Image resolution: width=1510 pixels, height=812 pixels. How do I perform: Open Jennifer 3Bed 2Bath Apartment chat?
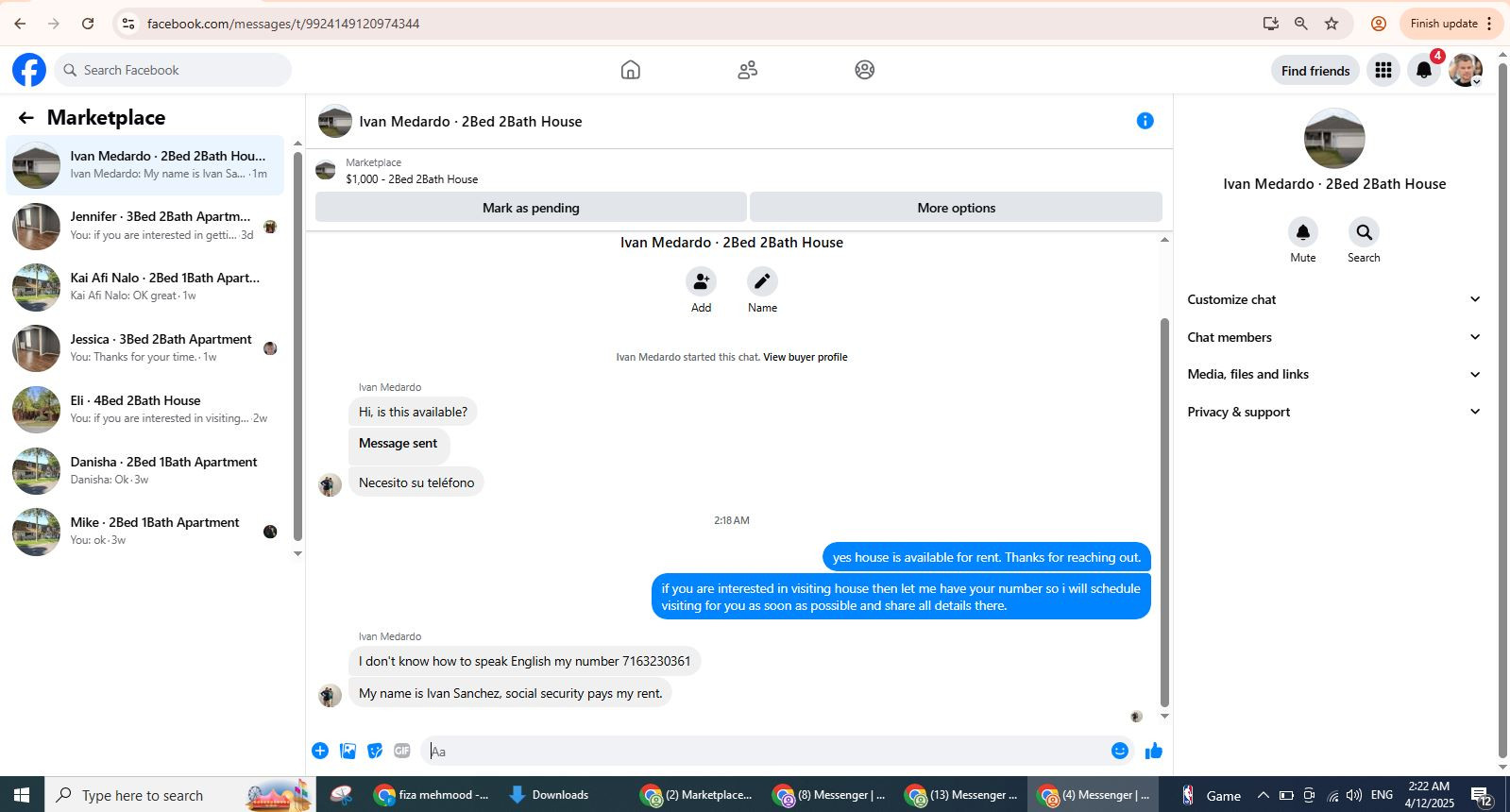[x=145, y=227]
